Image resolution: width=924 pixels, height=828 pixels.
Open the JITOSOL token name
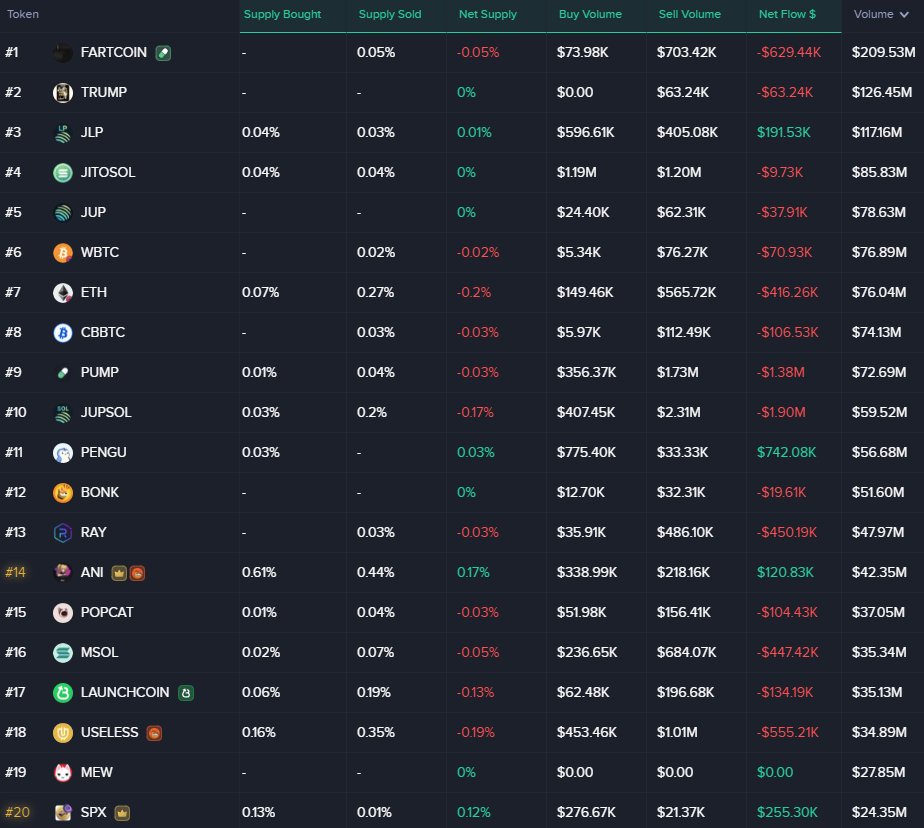coord(108,173)
